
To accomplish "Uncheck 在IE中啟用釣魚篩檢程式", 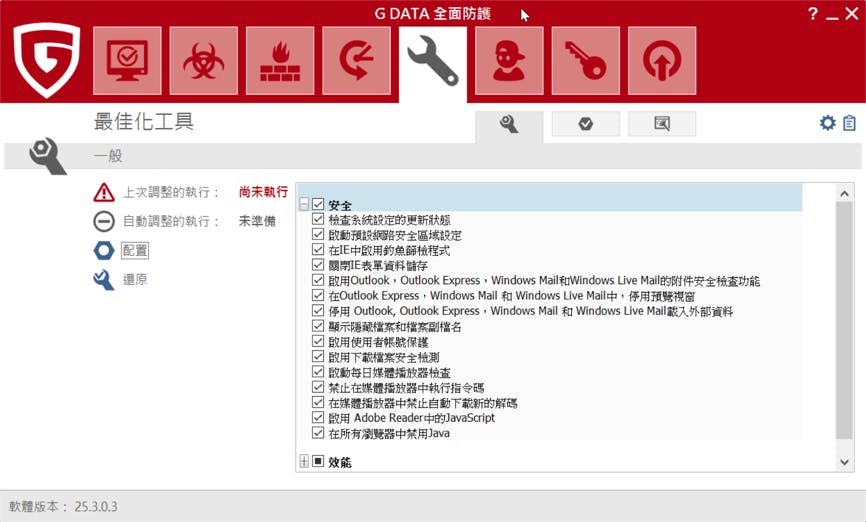I will tap(318, 250).
